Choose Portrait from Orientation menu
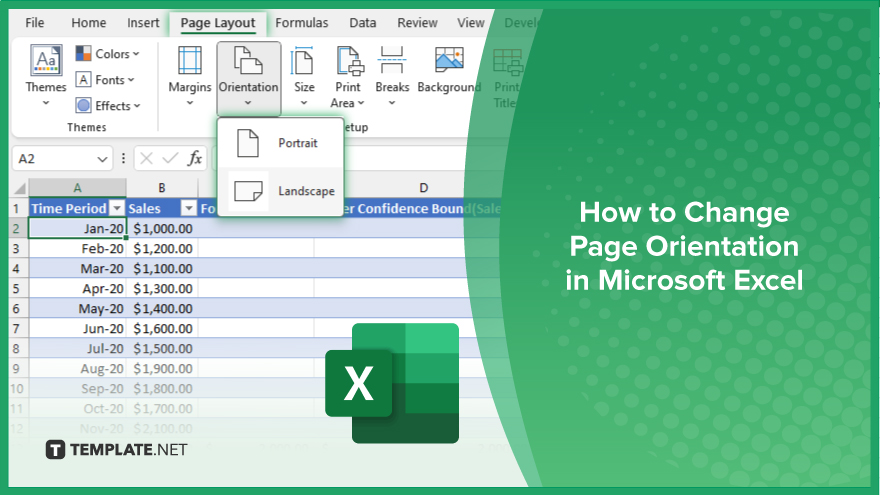 [x=281, y=143]
